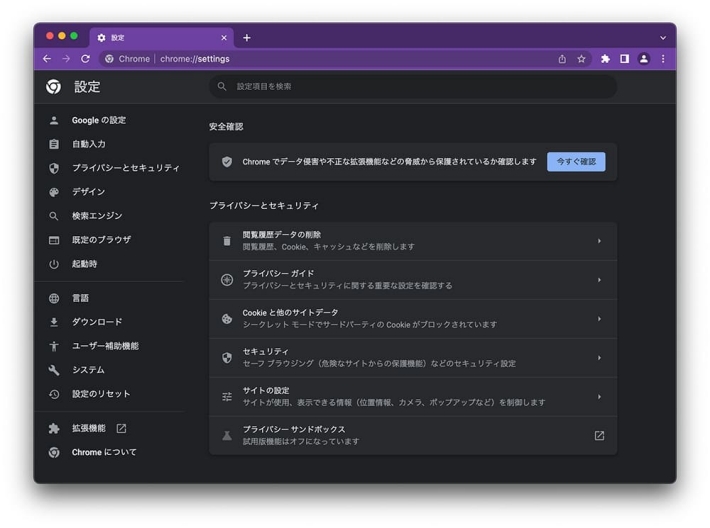This screenshot has height=528, width=710.
Task: Click the browser back arrow
Action: pyautogui.click(x=47, y=59)
